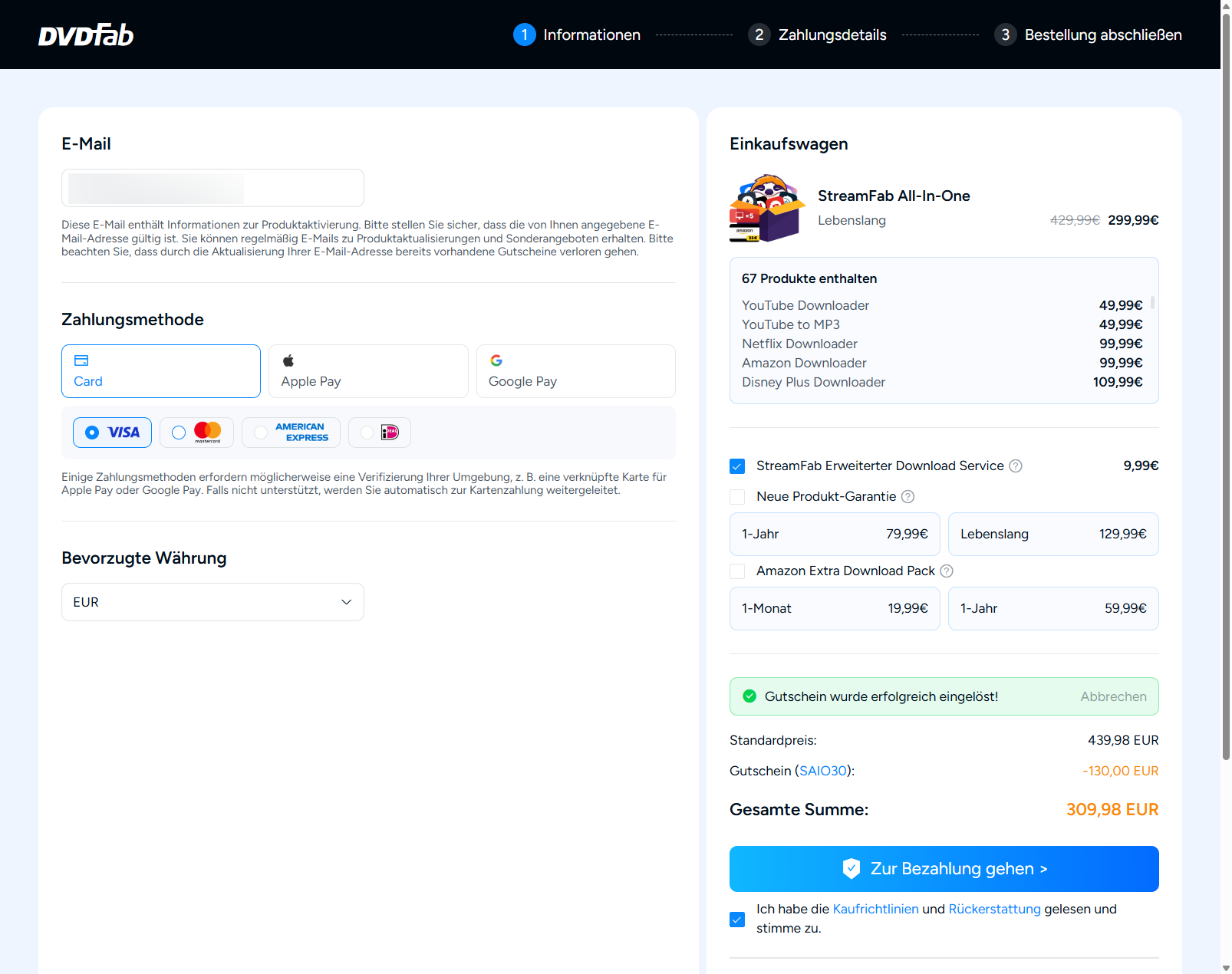1232x974 pixels.
Task: Click the Apple logo icon
Action: tap(288, 360)
